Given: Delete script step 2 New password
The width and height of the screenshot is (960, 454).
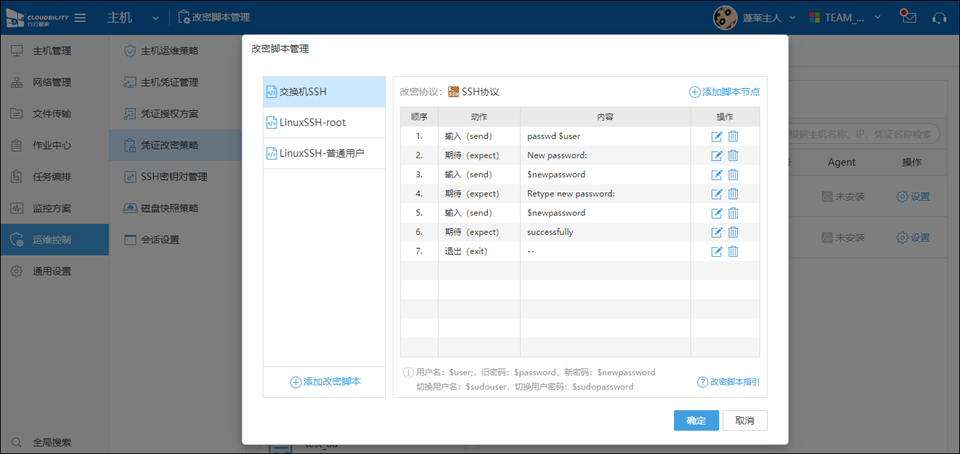Looking at the screenshot, I should (x=733, y=155).
